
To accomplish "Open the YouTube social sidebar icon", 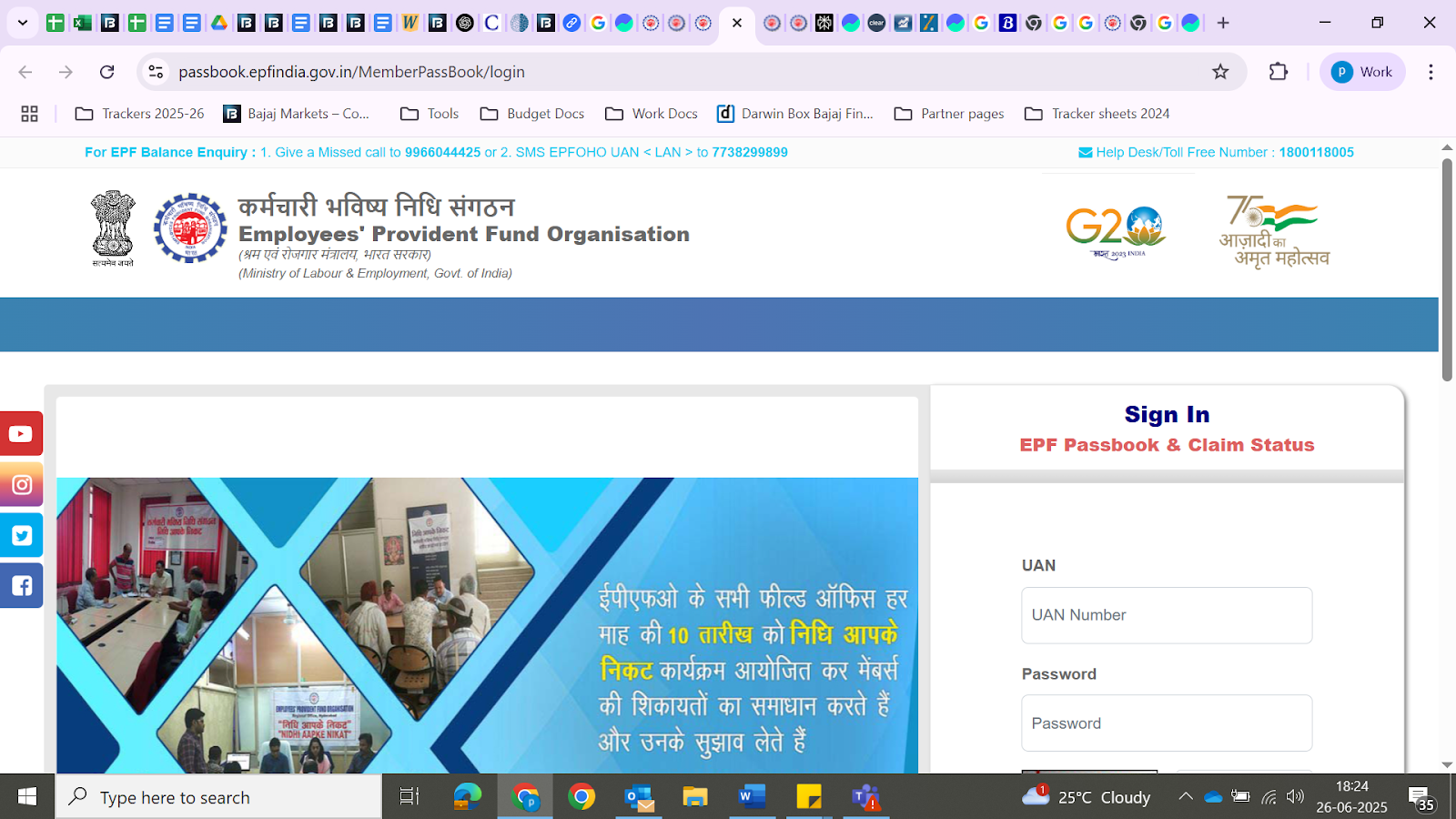I will point(21,434).
